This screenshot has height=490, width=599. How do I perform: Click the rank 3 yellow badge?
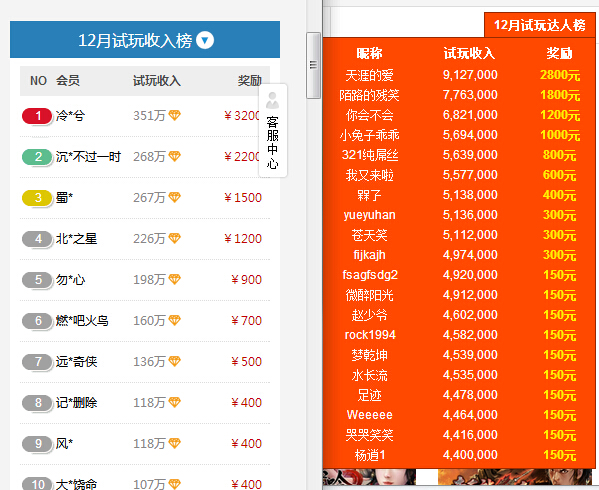pos(37,198)
